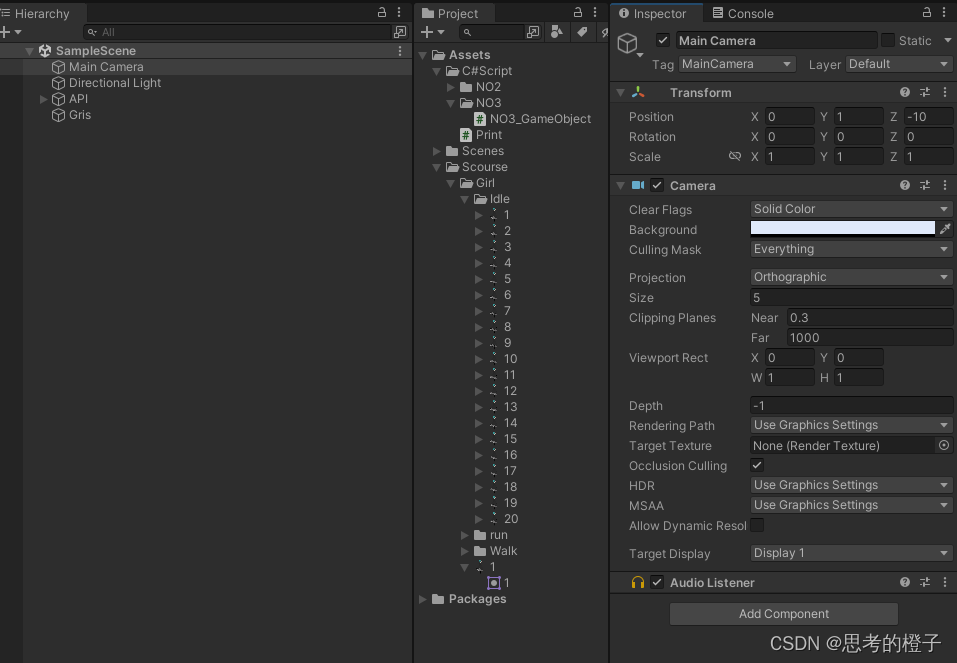957x663 pixels.
Task: Click the Transform component icon
Action: point(637,92)
